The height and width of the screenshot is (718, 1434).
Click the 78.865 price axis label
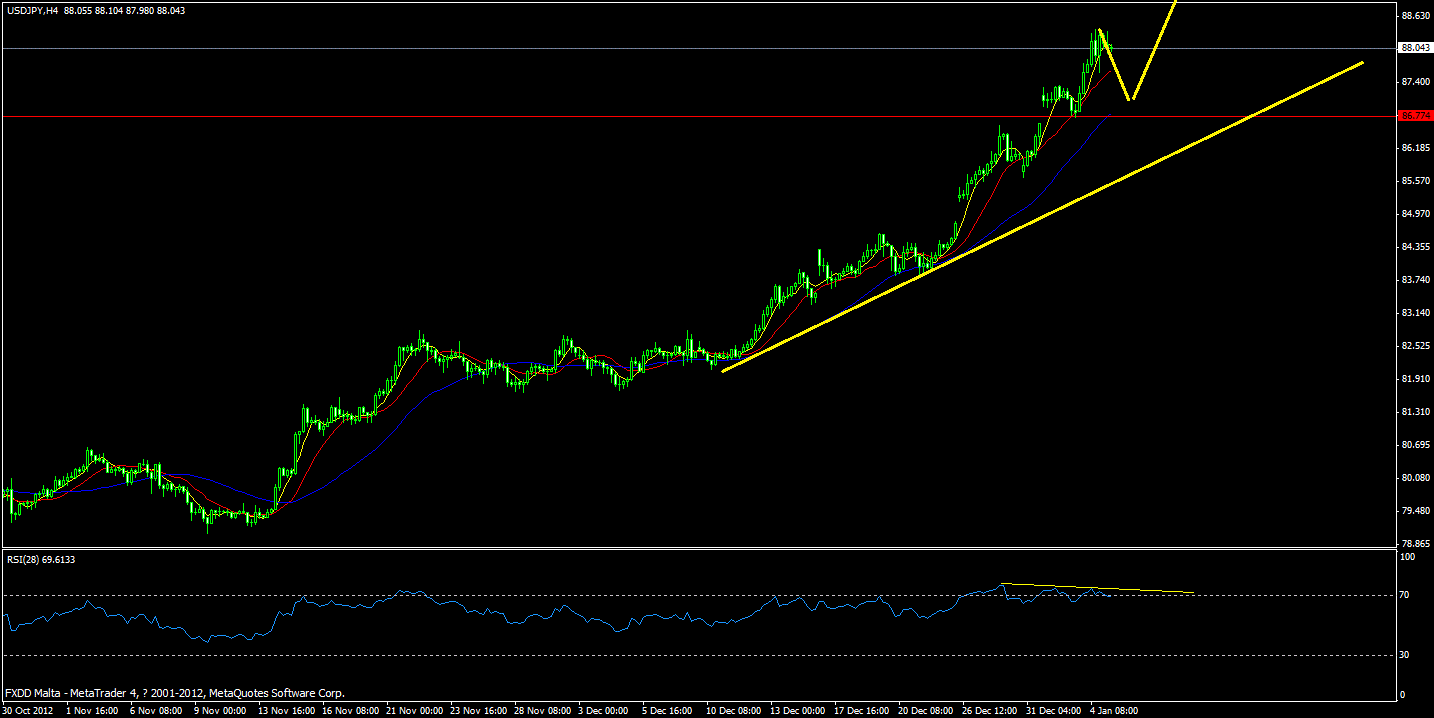click(x=1414, y=543)
